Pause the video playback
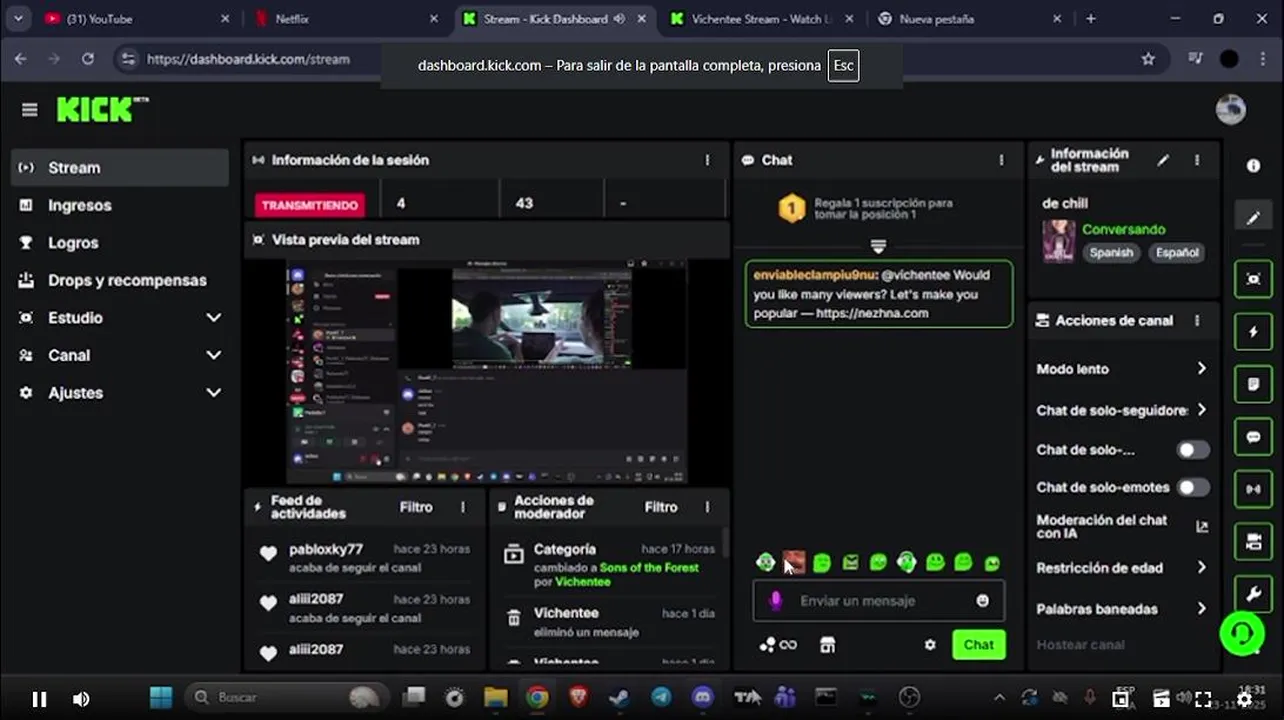The image size is (1284, 720). click(39, 699)
